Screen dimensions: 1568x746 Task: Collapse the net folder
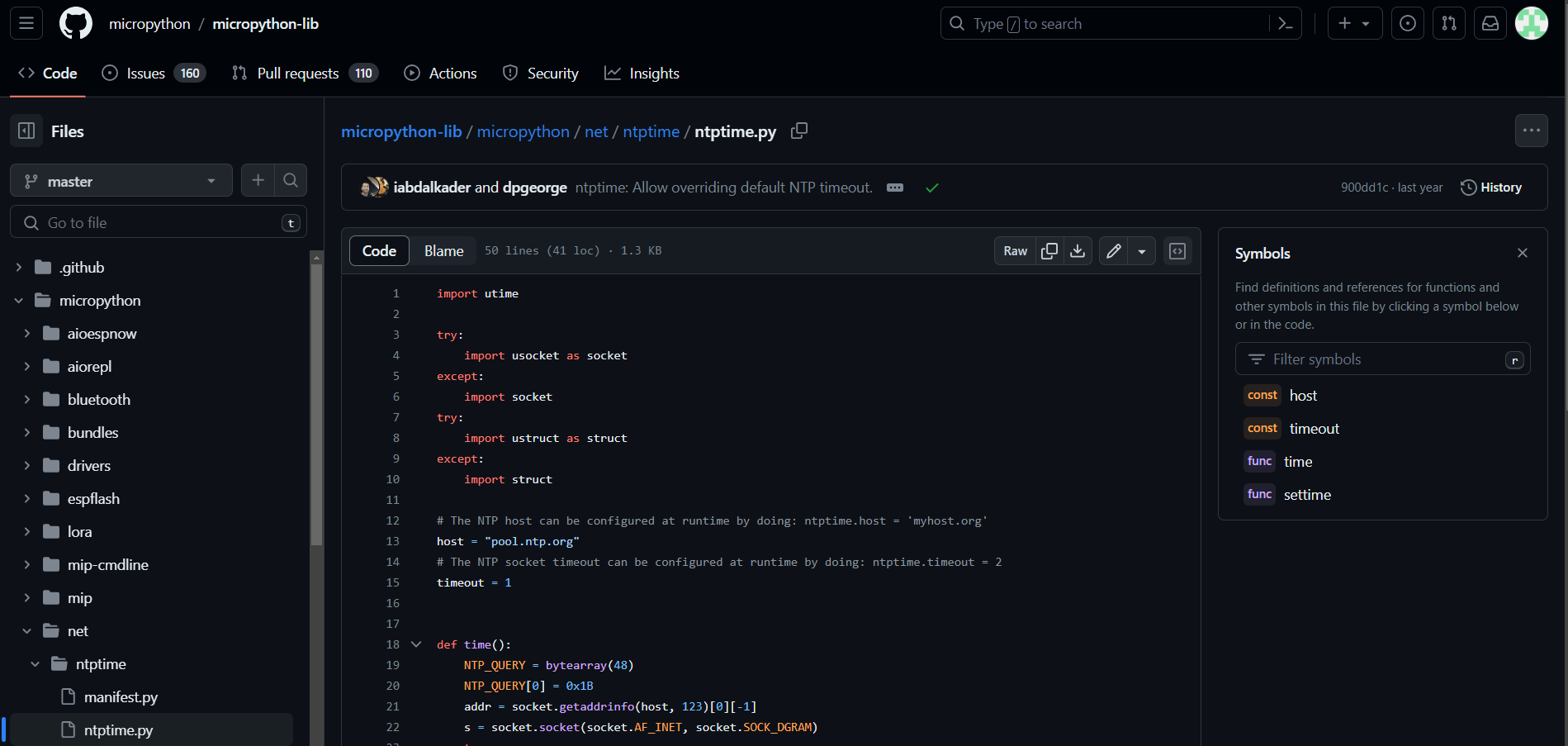pyautogui.click(x=27, y=631)
